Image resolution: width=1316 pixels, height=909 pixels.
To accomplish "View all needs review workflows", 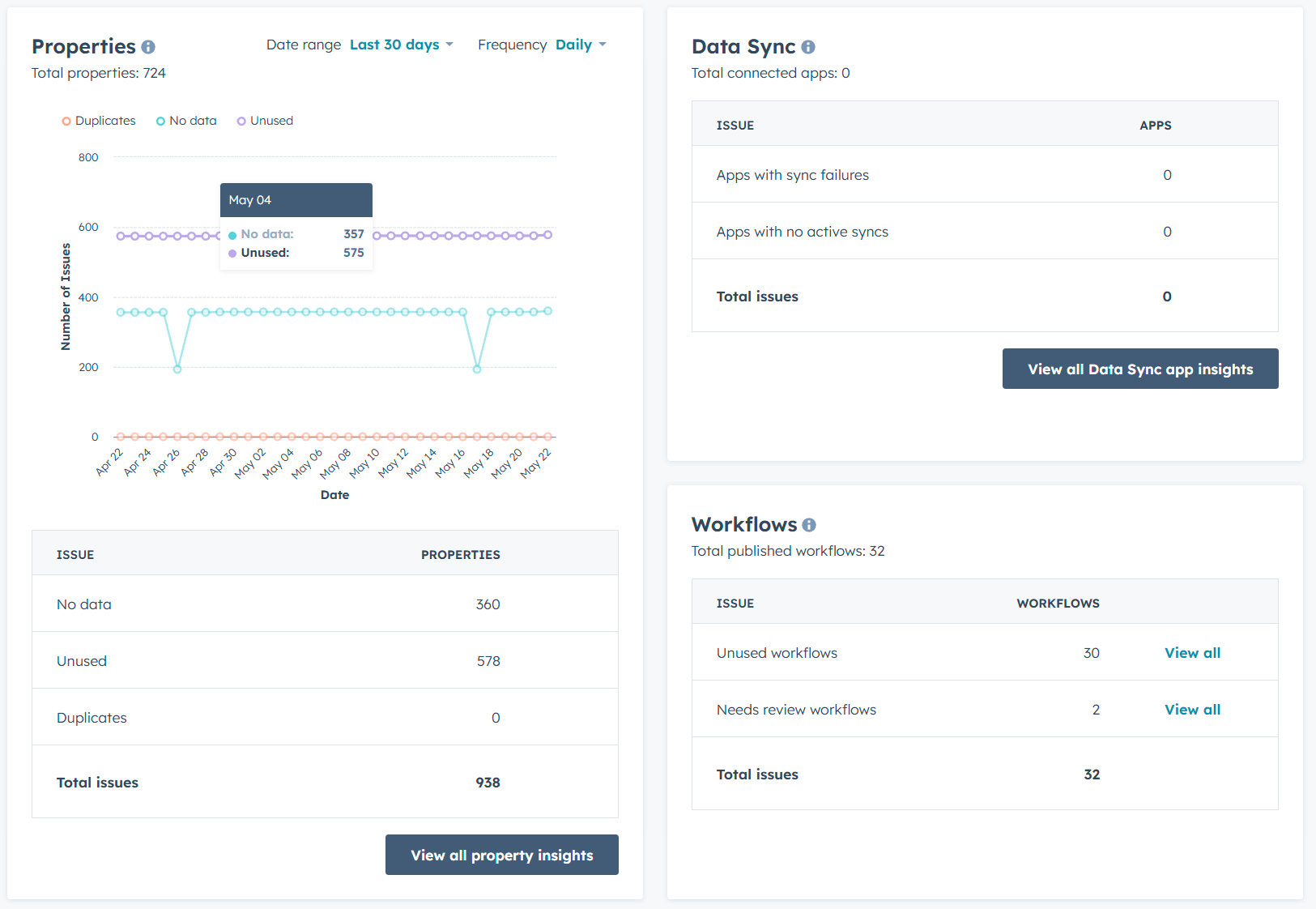I will (1192, 710).
